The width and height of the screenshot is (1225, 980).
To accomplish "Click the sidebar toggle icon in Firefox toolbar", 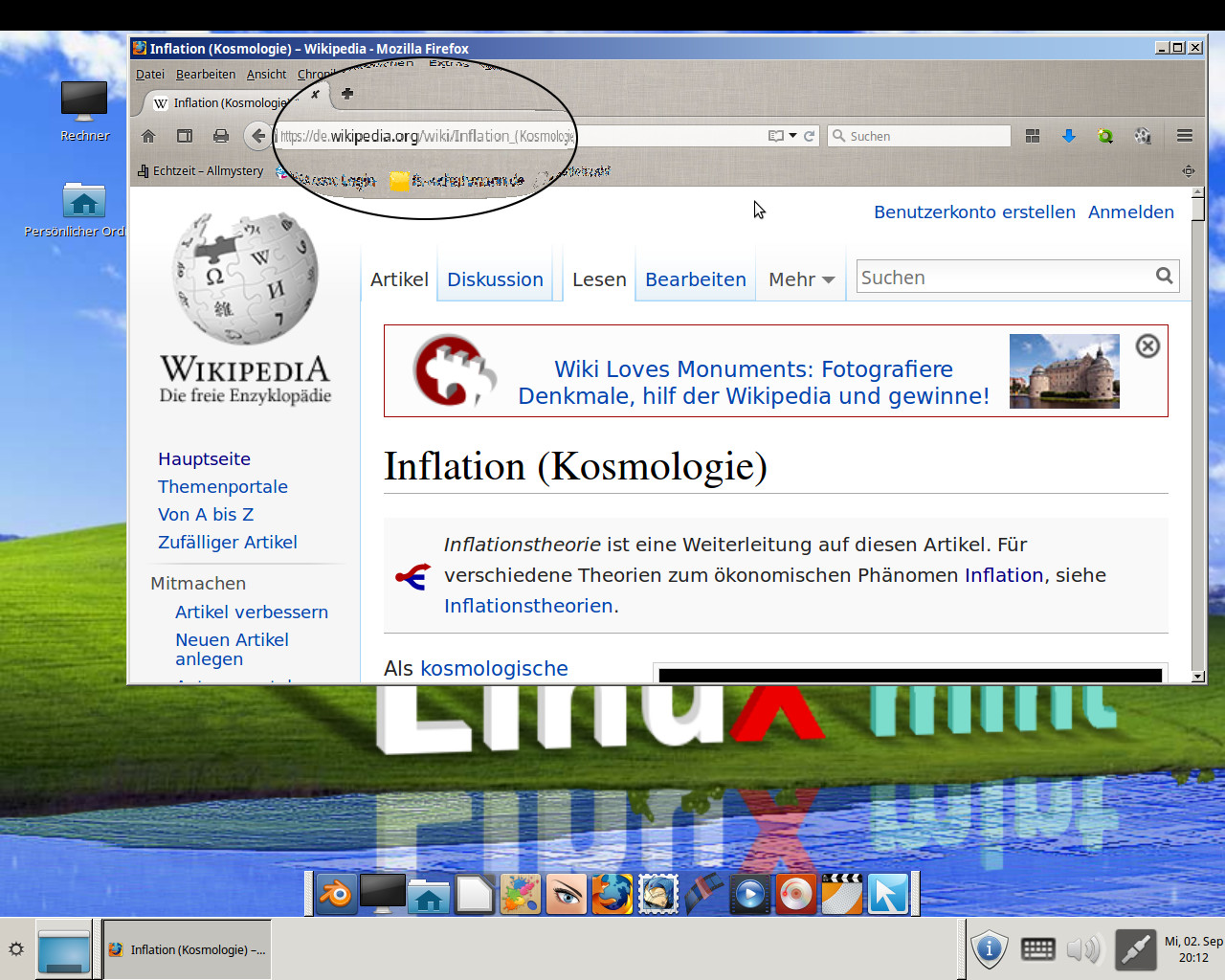I will point(185,136).
